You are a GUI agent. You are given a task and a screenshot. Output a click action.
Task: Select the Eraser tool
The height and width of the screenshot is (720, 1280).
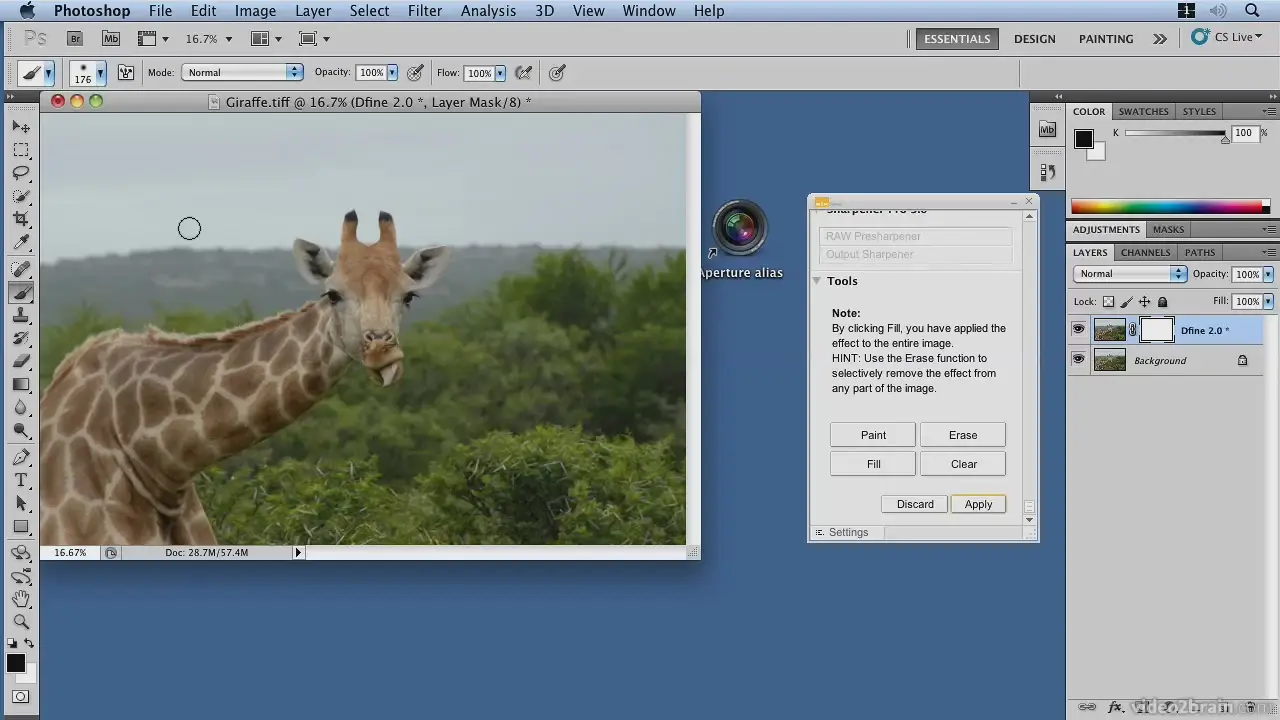point(21,361)
